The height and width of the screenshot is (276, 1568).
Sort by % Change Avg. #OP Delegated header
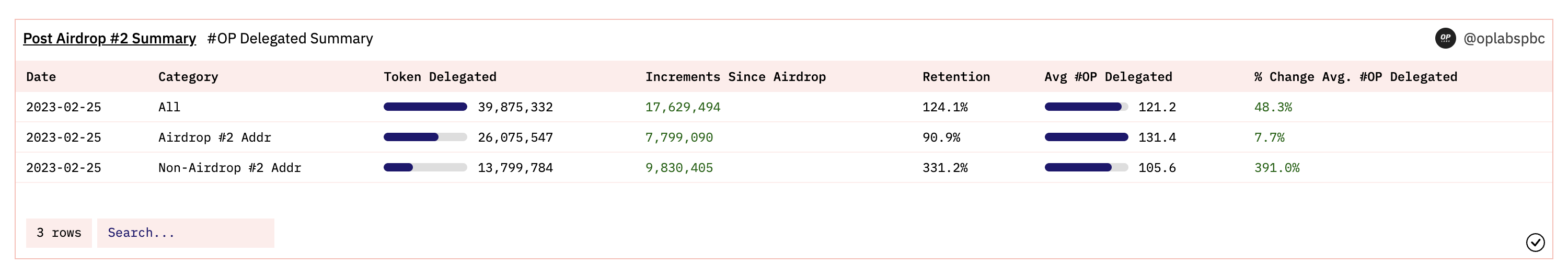coord(1356,77)
